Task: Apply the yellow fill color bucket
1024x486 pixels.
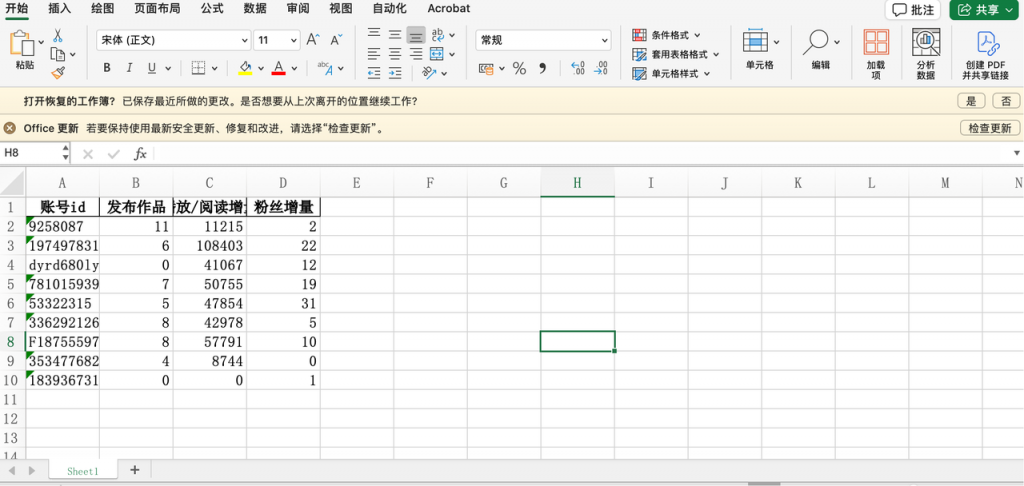Action: 245,68
